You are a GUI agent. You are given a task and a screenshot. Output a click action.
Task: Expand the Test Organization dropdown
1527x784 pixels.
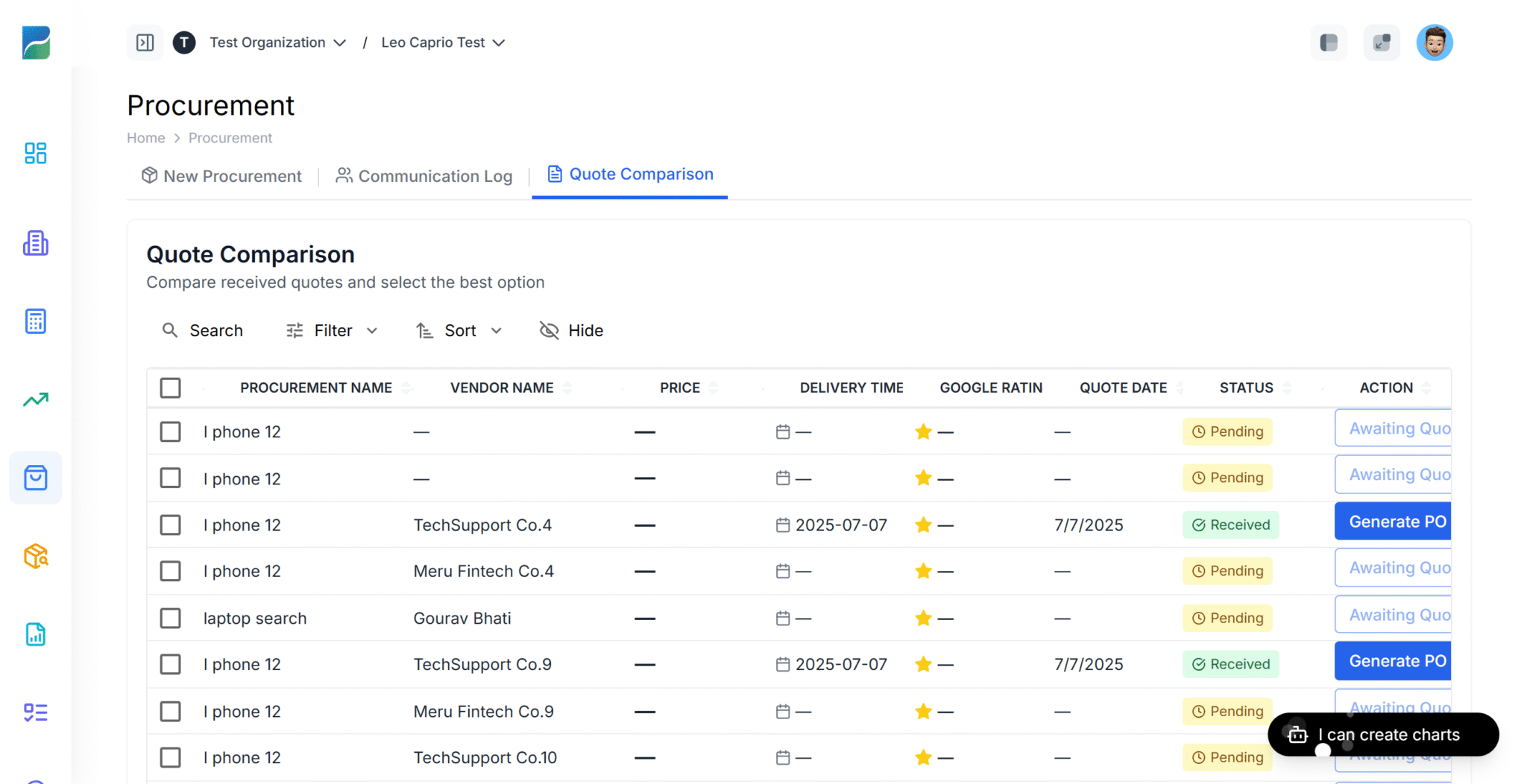341,42
